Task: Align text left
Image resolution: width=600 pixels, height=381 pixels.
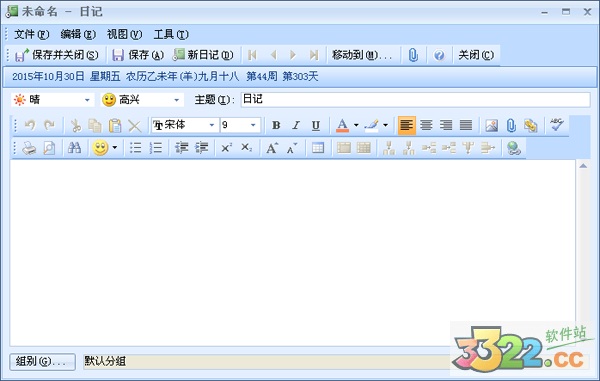Action: point(406,125)
